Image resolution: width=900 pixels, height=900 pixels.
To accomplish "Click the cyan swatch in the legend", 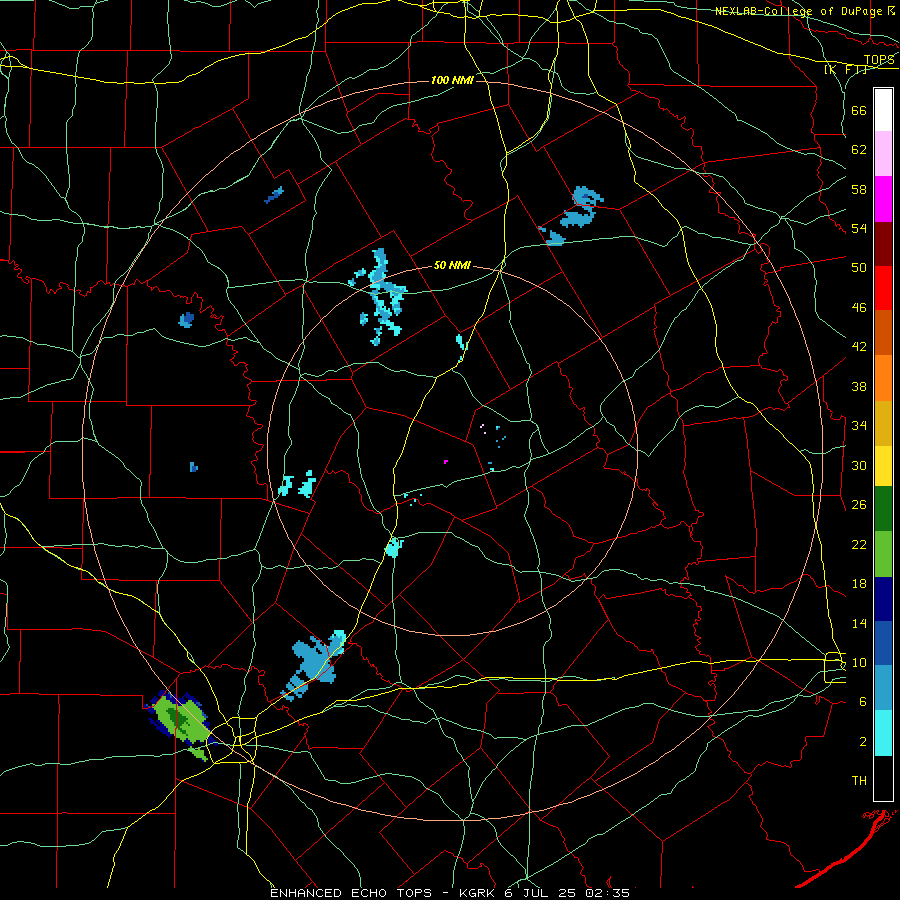I will (x=883, y=733).
